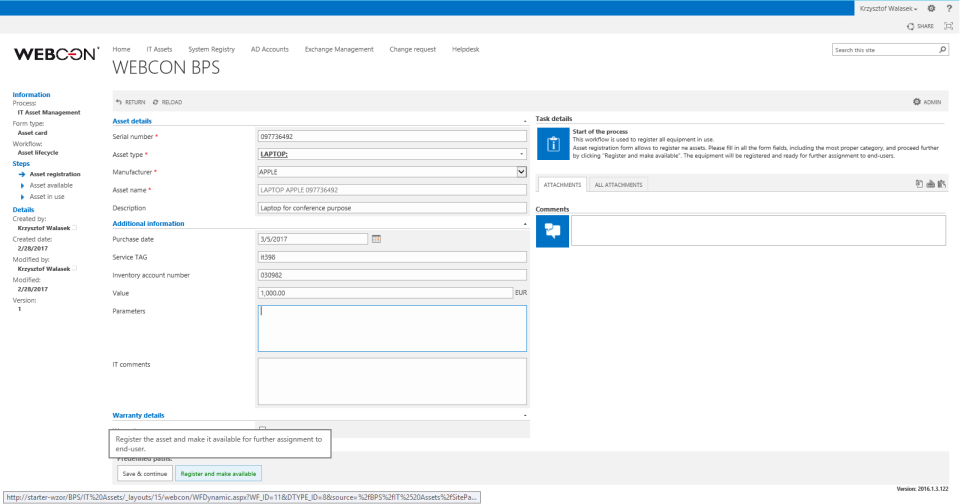Click the RETURN toolbar button

[130, 102]
